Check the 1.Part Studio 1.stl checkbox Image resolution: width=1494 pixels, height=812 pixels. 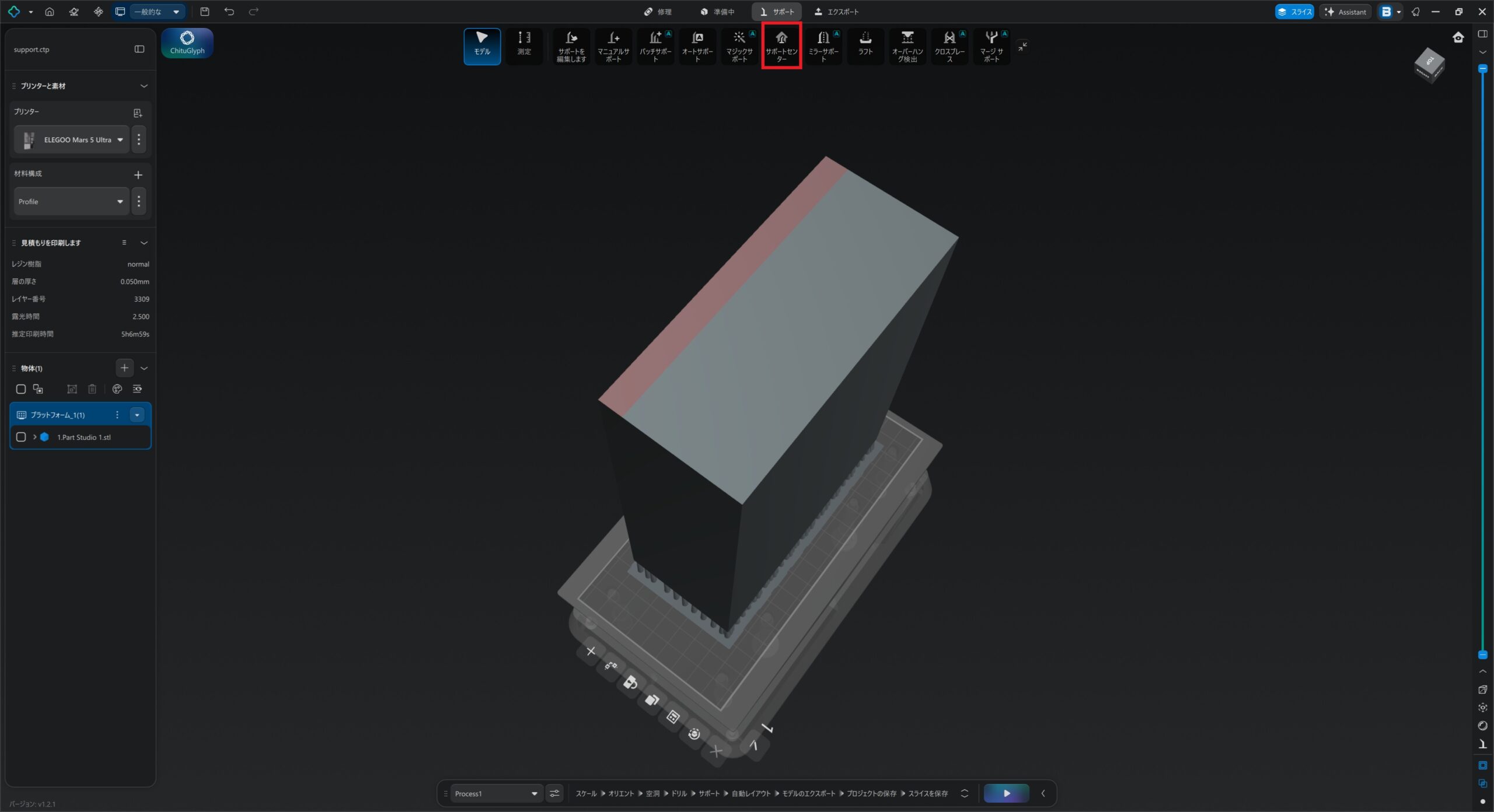21,437
